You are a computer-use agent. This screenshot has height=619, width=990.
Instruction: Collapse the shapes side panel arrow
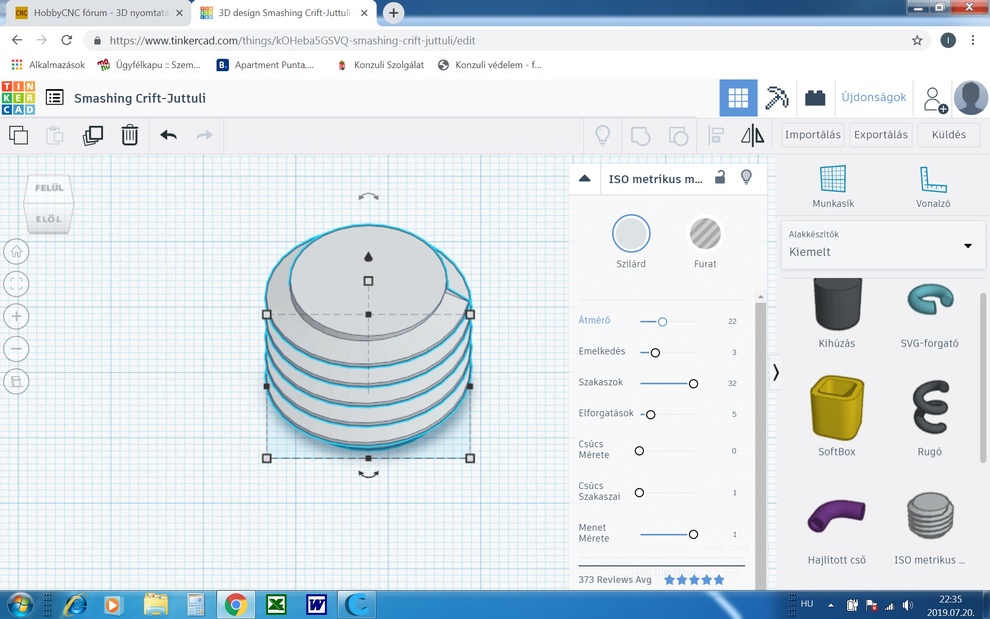tap(775, 372)
